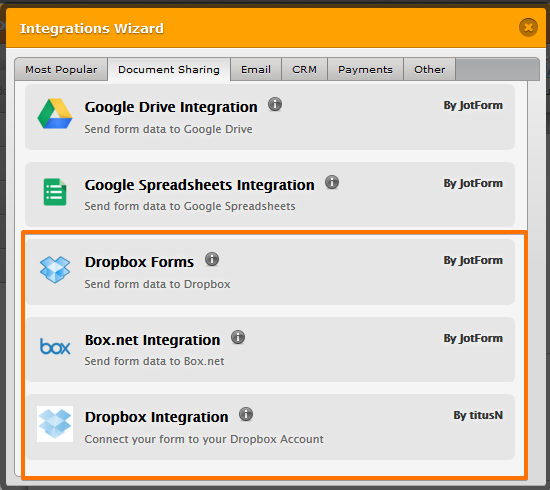Click 'By titusN' author label
Image resolution: width=550 pixels, height=490 pixels.
[478, 415]
